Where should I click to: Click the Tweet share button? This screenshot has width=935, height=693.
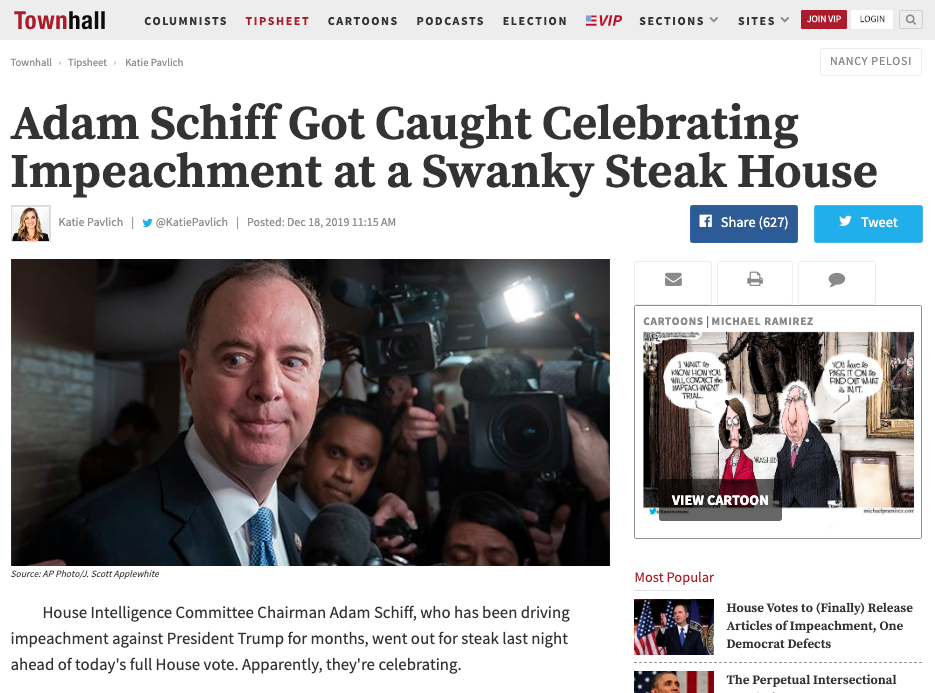pos(868,223)
